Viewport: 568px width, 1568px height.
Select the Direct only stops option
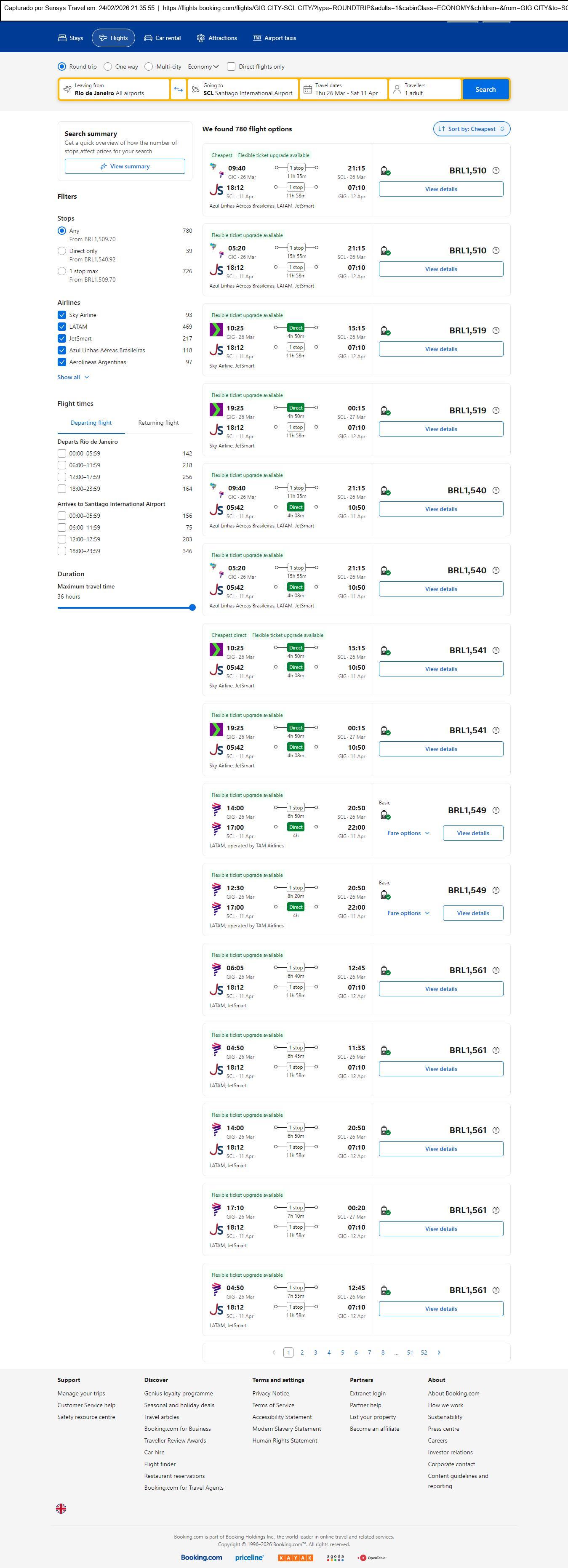coord(61,251)
